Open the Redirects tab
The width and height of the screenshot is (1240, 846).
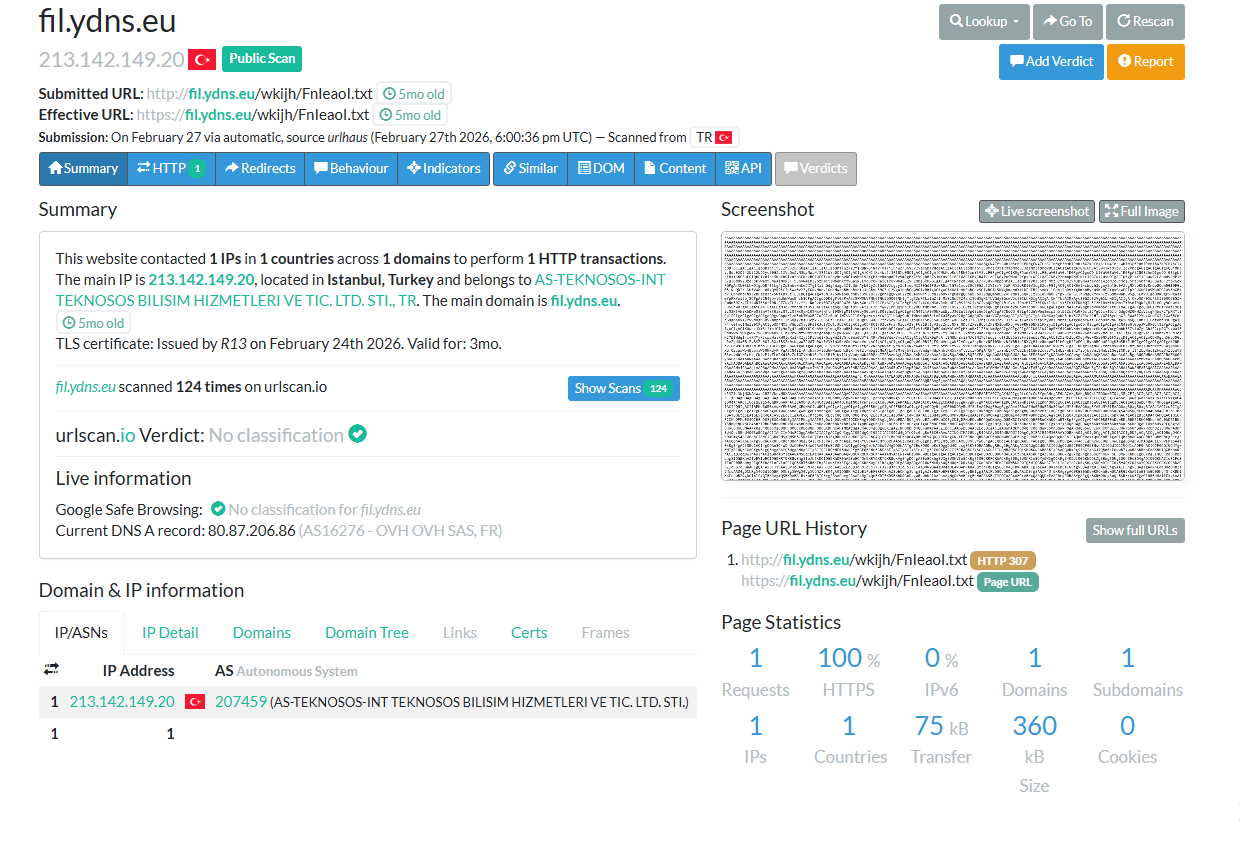click(260, 168)
